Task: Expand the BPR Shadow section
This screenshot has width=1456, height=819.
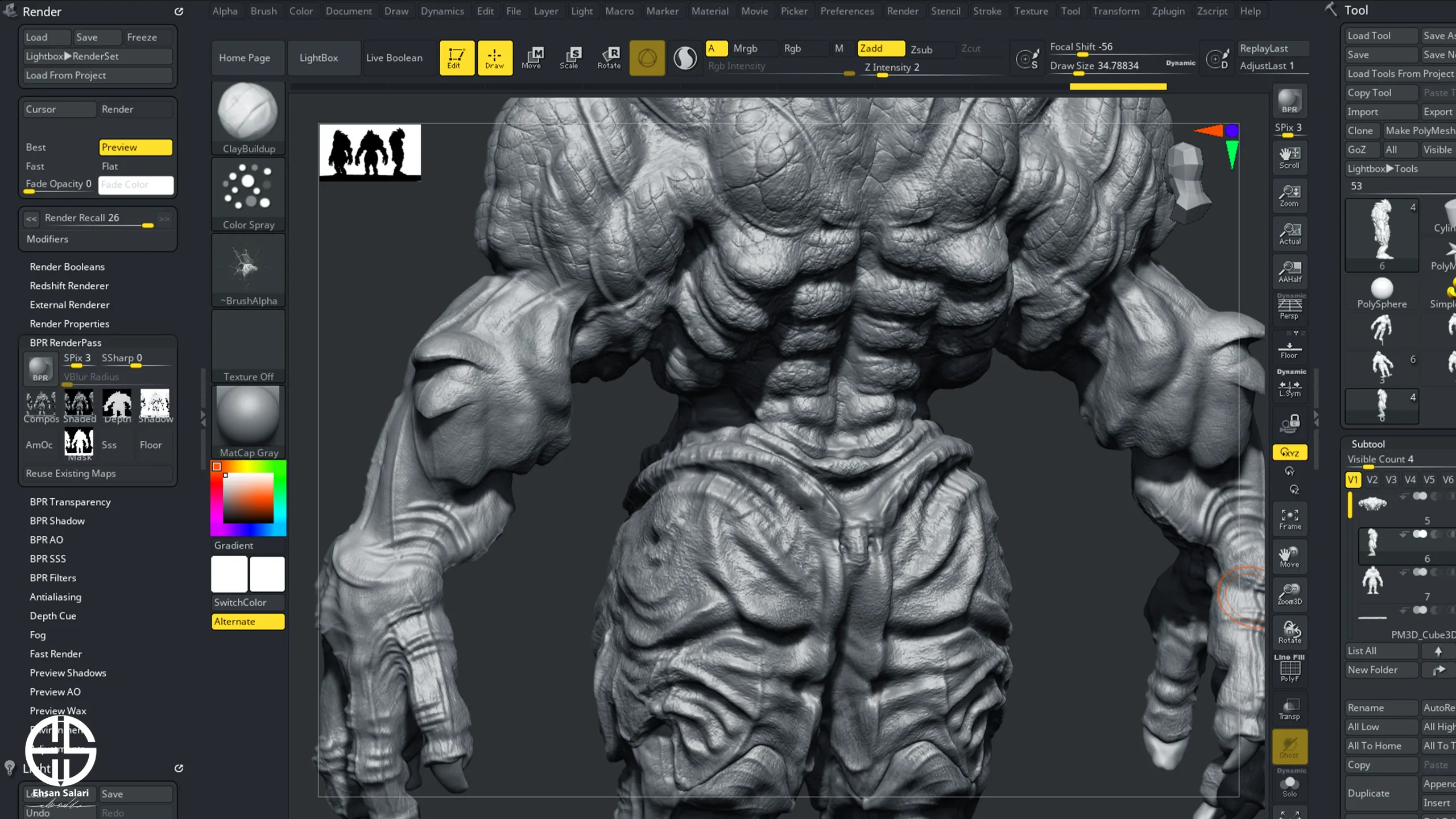Action: [57, 521]
